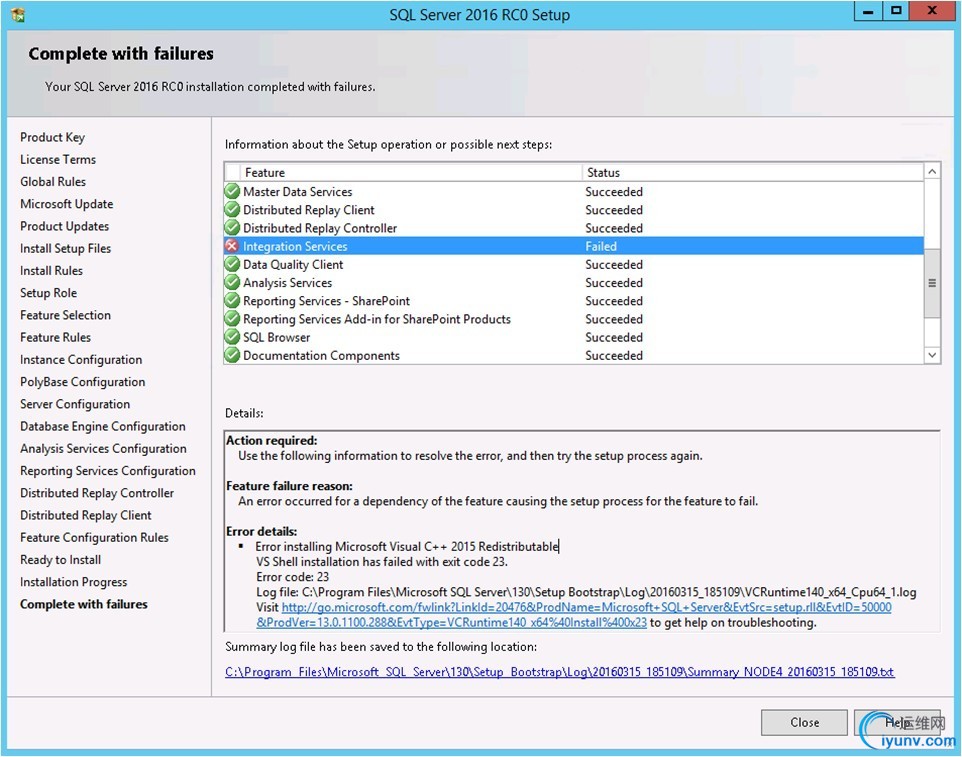Select the Distributed Replay Client feature row
The width and height of the screenshot is (962, 757).
click(x=574, y=210)
